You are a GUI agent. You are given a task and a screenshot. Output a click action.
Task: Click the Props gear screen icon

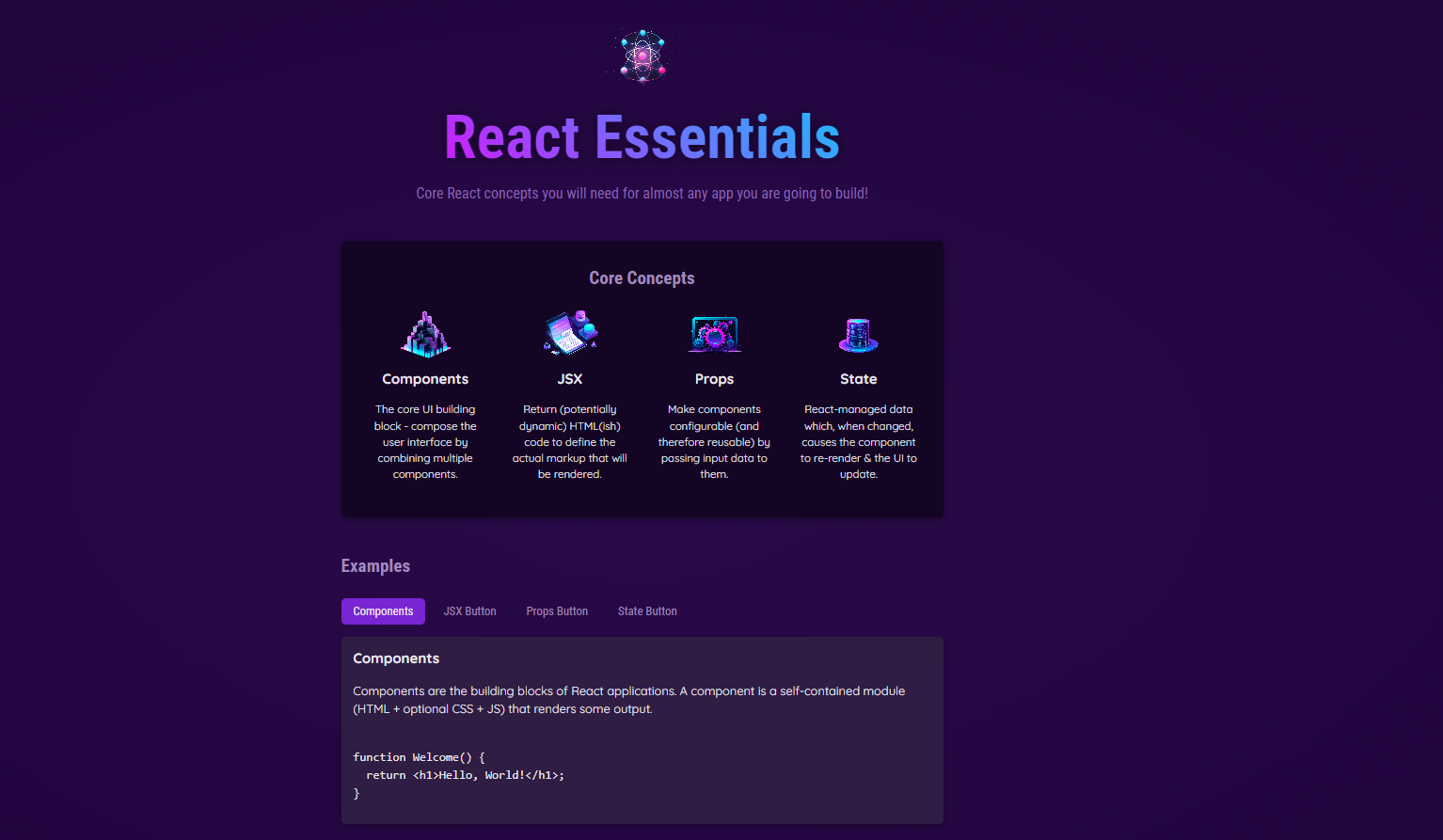(714, 334)
